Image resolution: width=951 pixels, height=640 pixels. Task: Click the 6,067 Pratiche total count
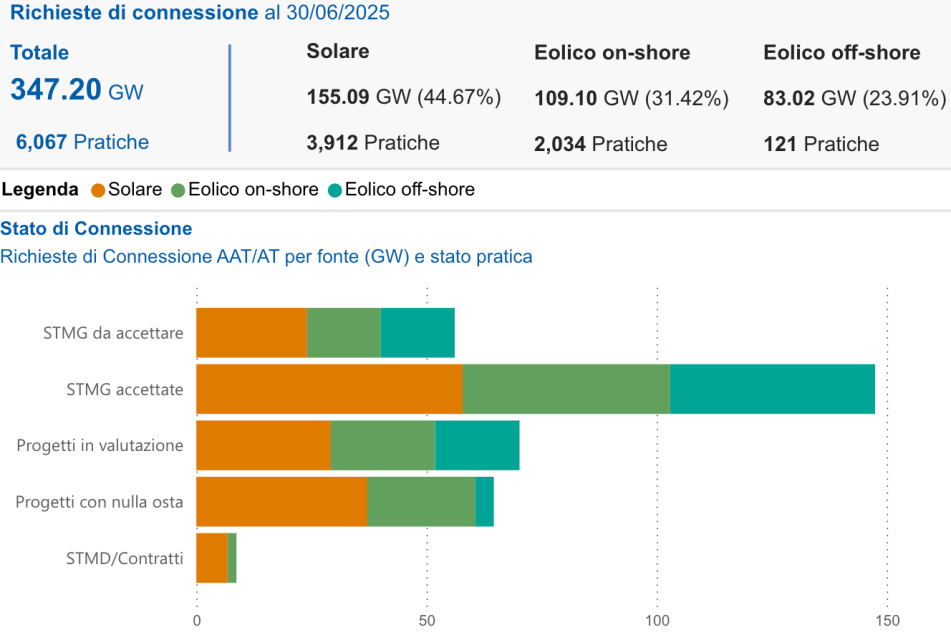pos(82,142)
